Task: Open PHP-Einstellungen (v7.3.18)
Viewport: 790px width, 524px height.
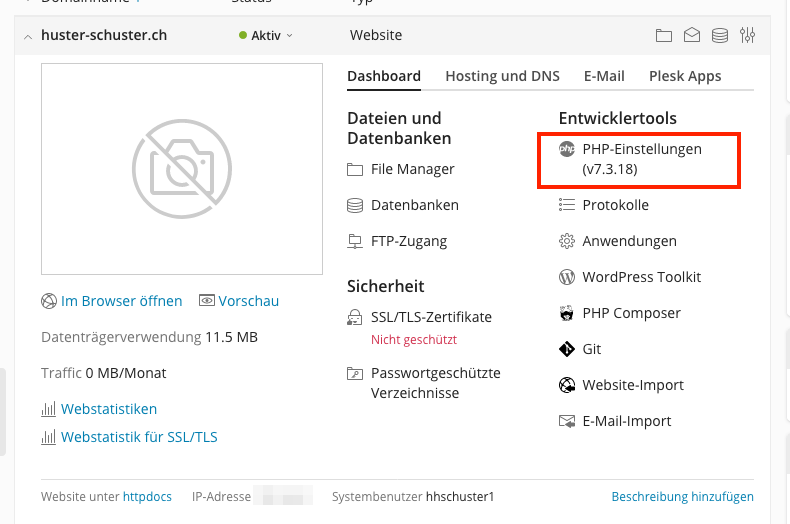Action: pyautogui.click(x=642, y=159)
